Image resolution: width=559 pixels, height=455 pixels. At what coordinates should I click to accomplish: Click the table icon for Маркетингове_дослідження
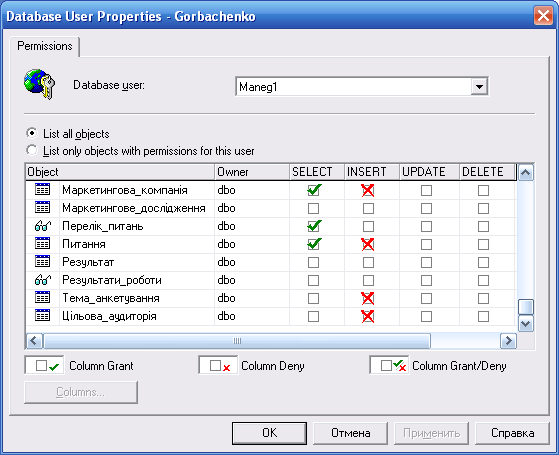(x=42, y=208)
